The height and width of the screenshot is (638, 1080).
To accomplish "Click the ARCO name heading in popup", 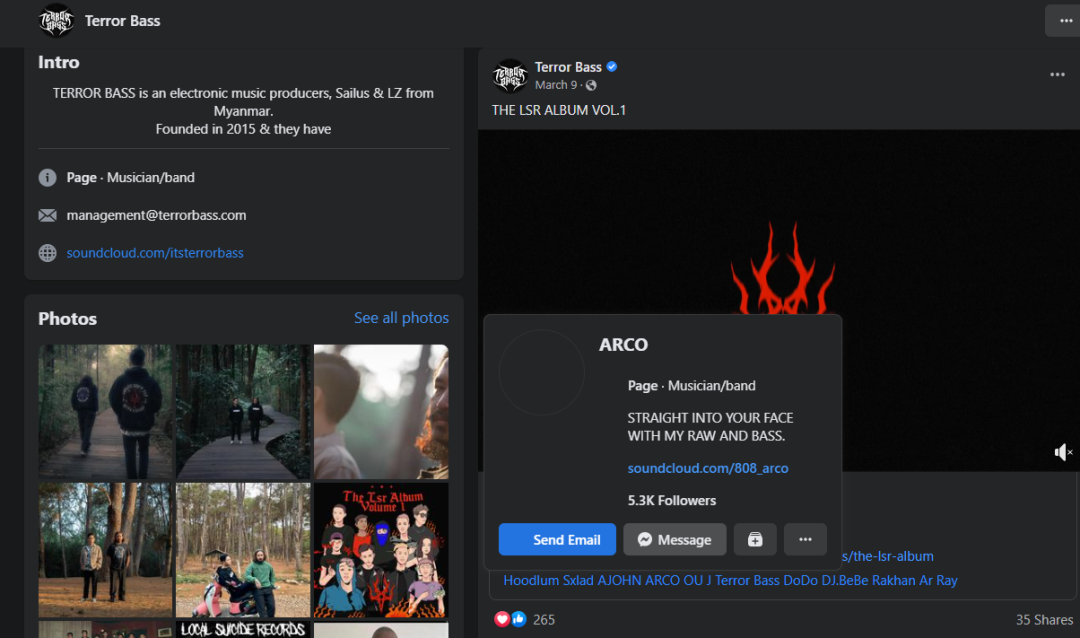I will [623, 344].
